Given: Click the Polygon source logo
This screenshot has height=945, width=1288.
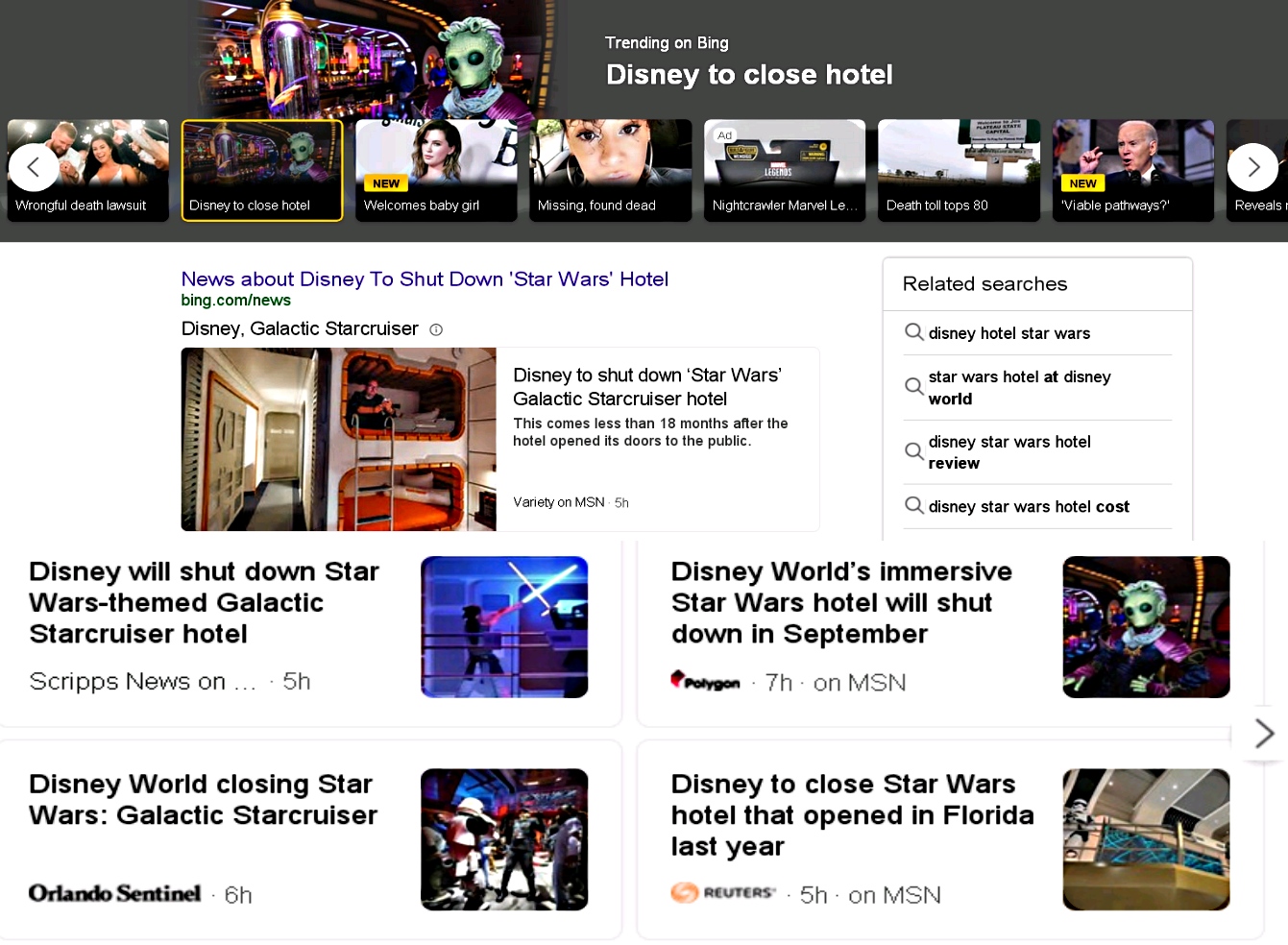Looking at the screenshot, I should 705,681.
